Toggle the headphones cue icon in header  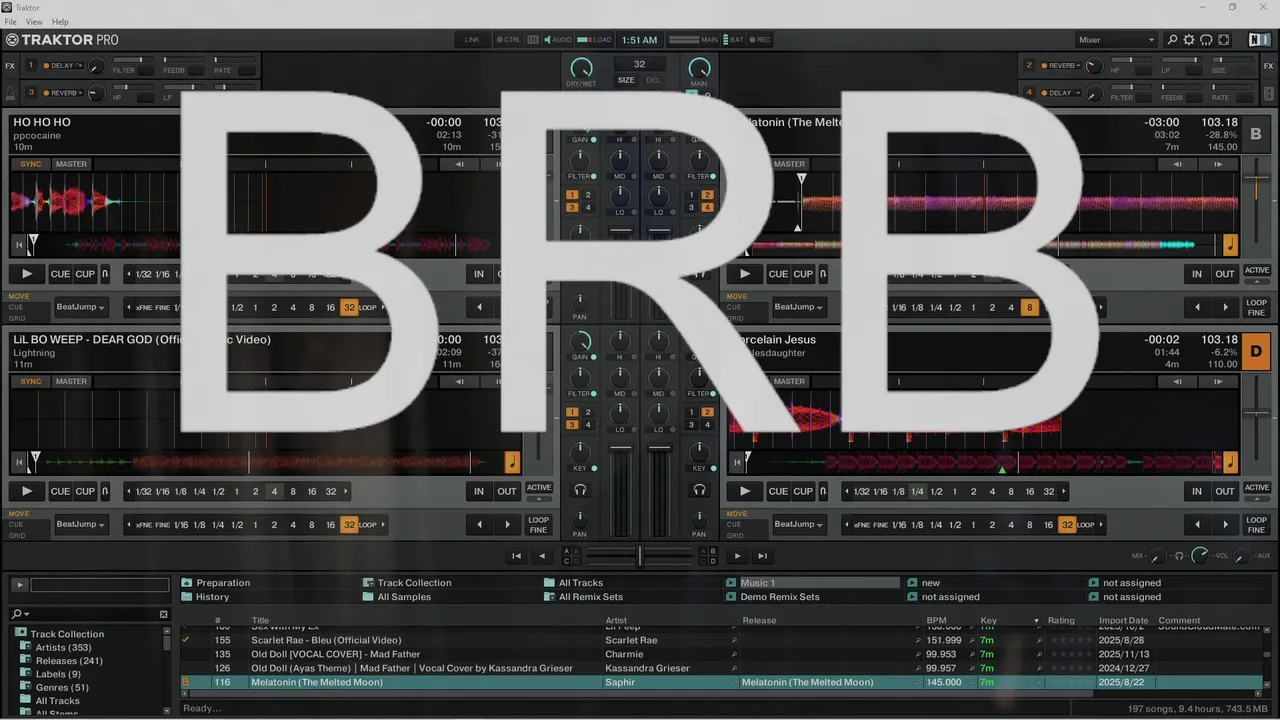click(x=1206, y=40)
